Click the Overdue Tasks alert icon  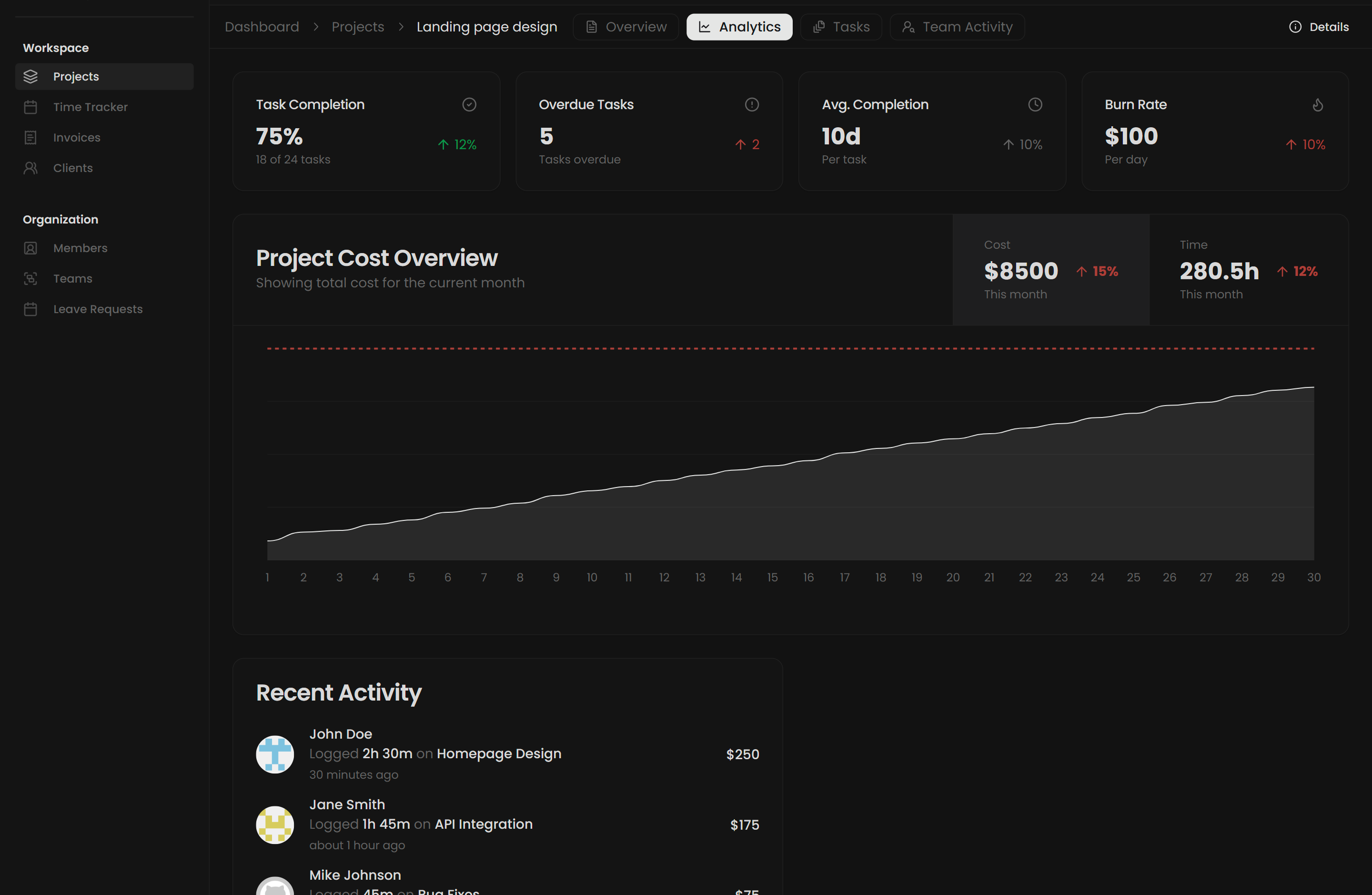point(752,104)
